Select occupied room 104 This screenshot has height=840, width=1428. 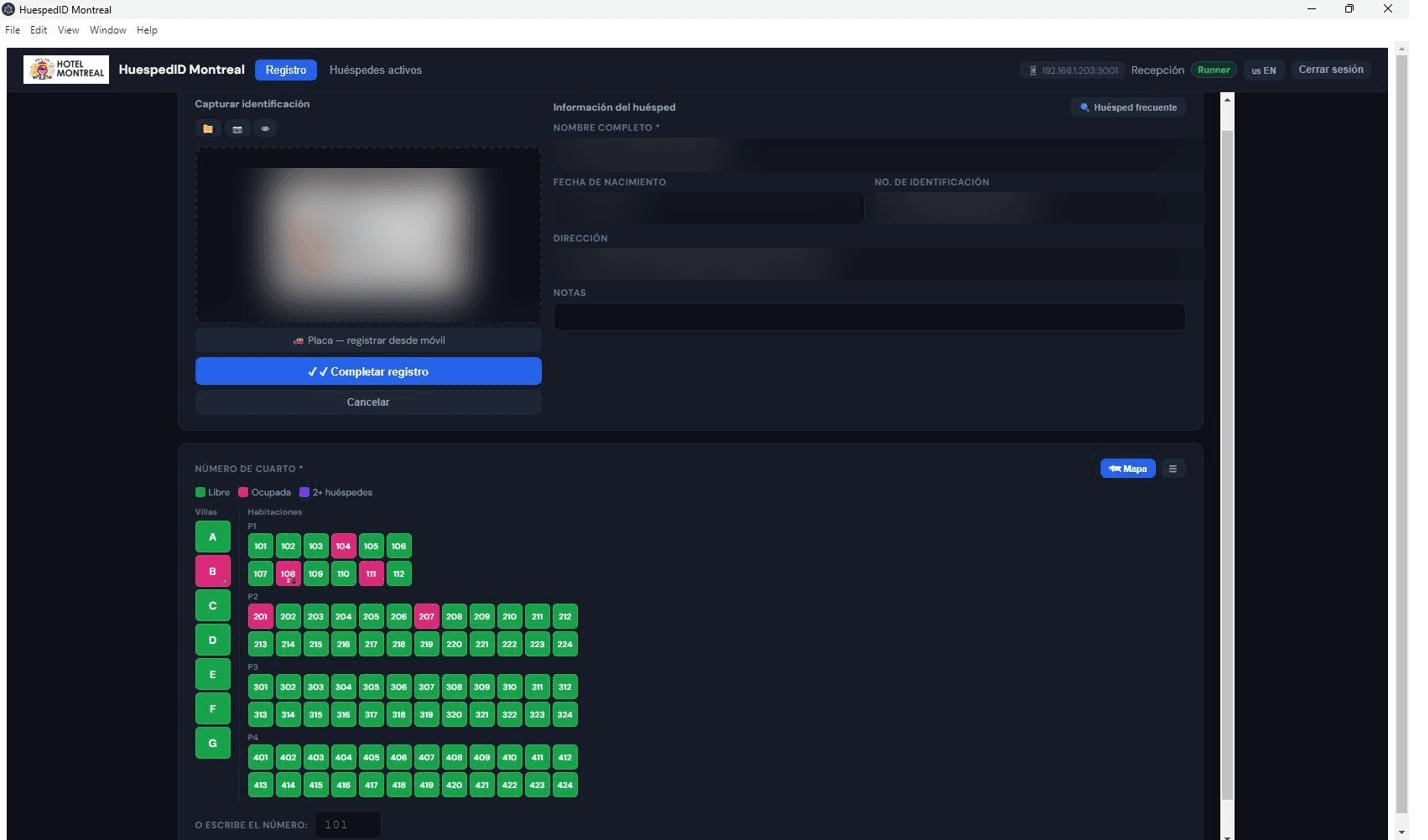coord(344,546)
